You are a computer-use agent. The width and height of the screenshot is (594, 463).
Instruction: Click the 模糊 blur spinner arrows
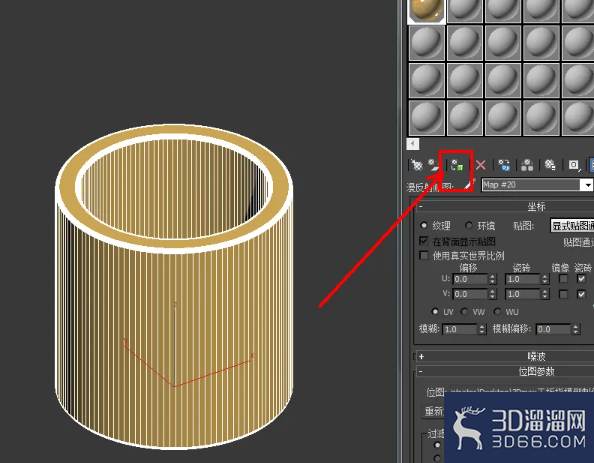[482, 329]
